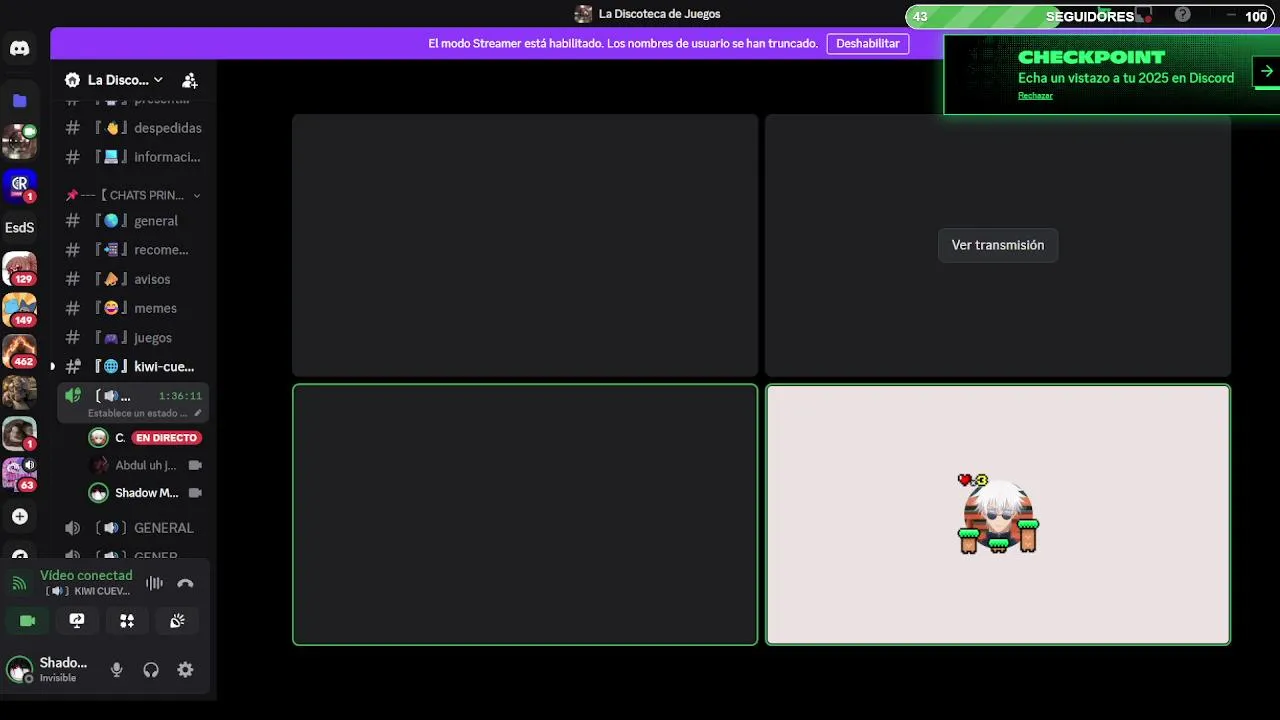This screenshot has width=1280, height=720.
Task: Click the 1:36:11 call timer
Action: (180, 396)
